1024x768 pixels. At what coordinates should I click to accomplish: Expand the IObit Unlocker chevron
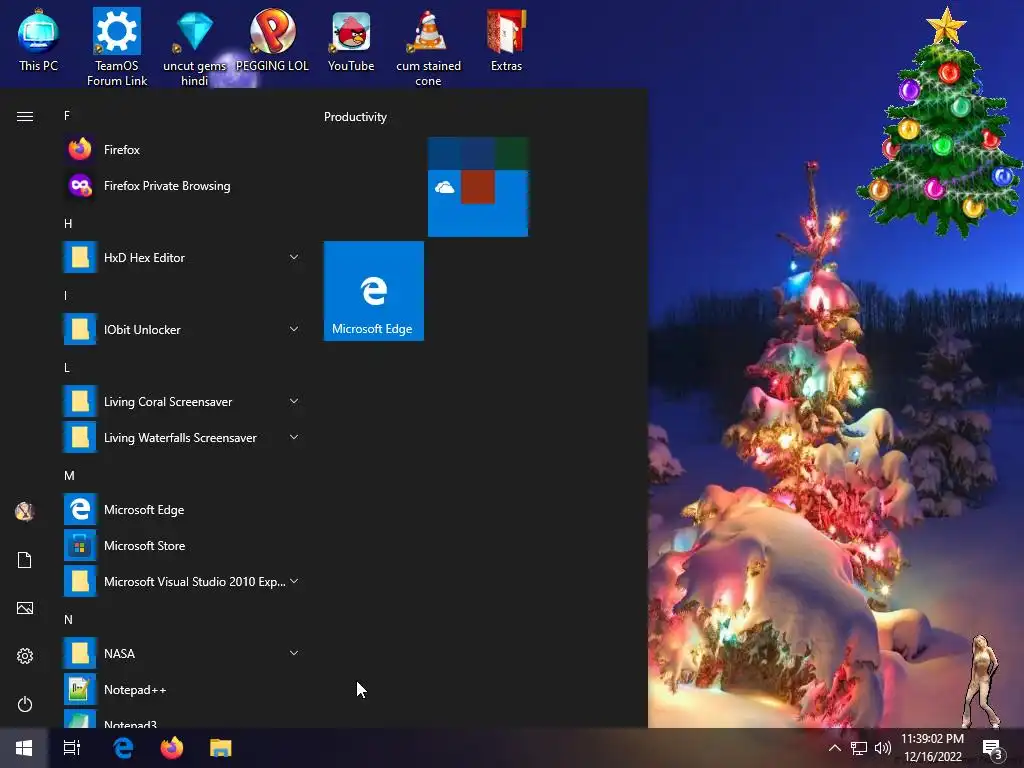point(294,329)
